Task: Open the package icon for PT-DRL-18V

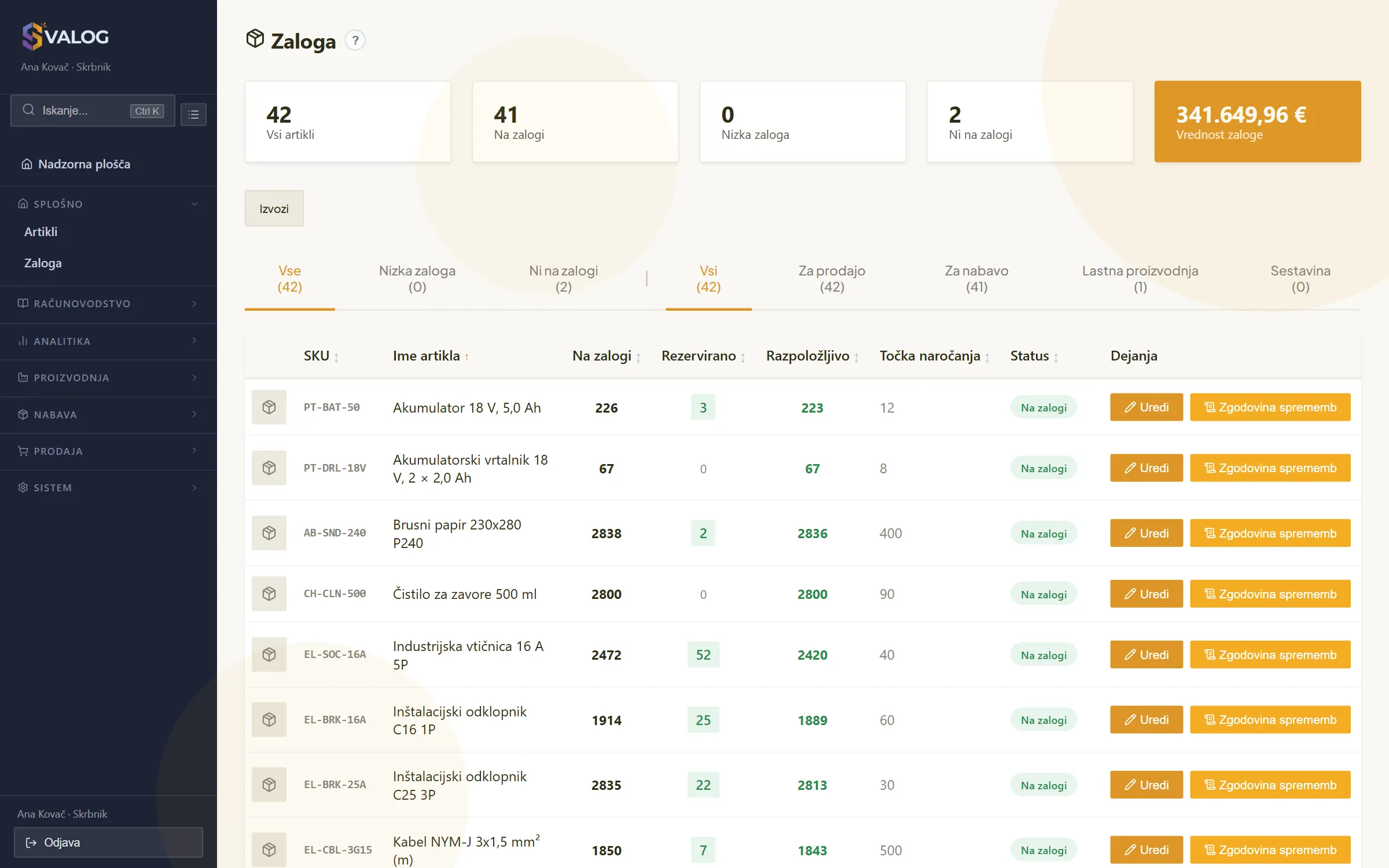Action: point(269,468)
